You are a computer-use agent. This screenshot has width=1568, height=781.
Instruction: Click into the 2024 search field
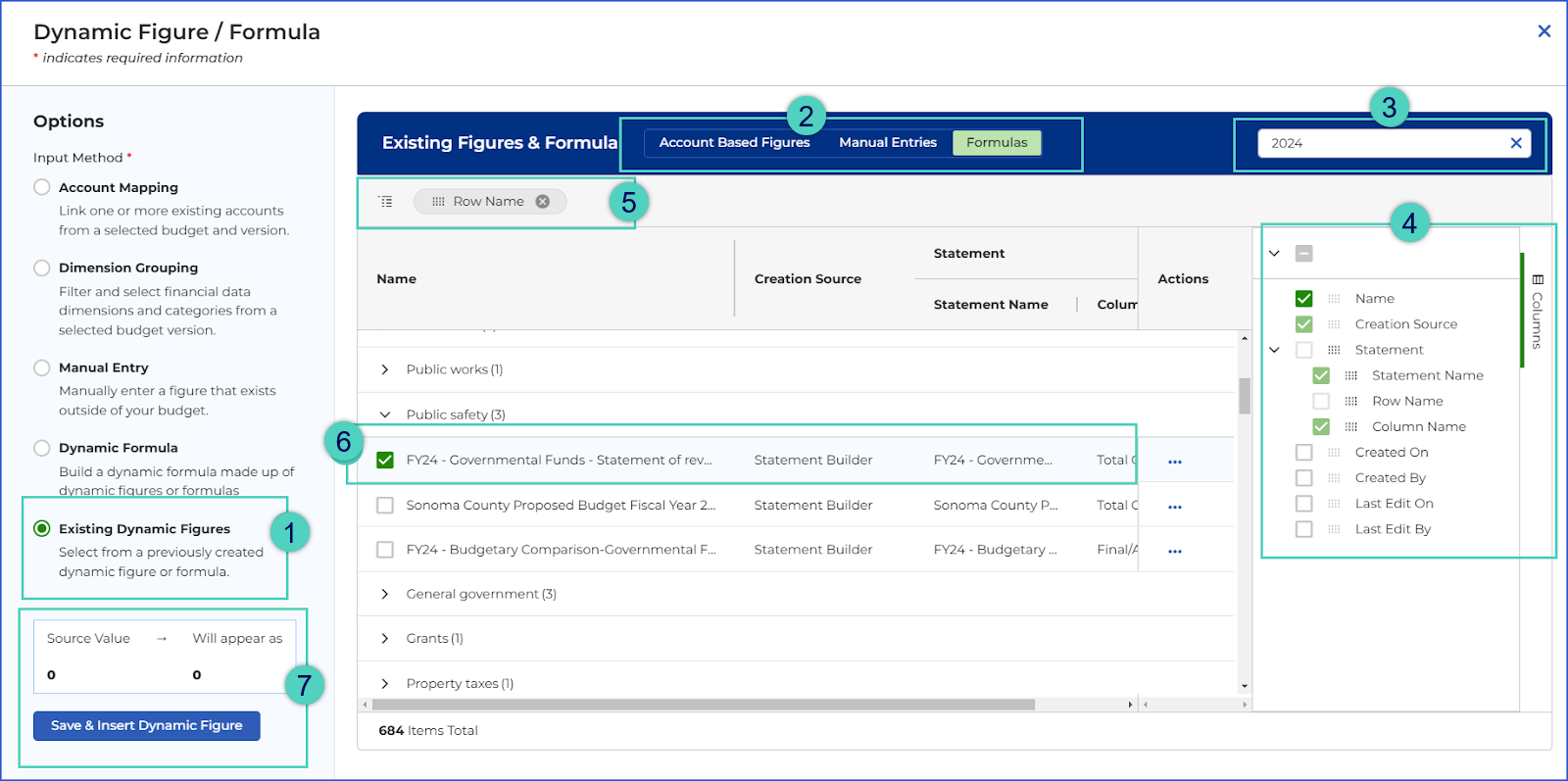click(1382, 143)
